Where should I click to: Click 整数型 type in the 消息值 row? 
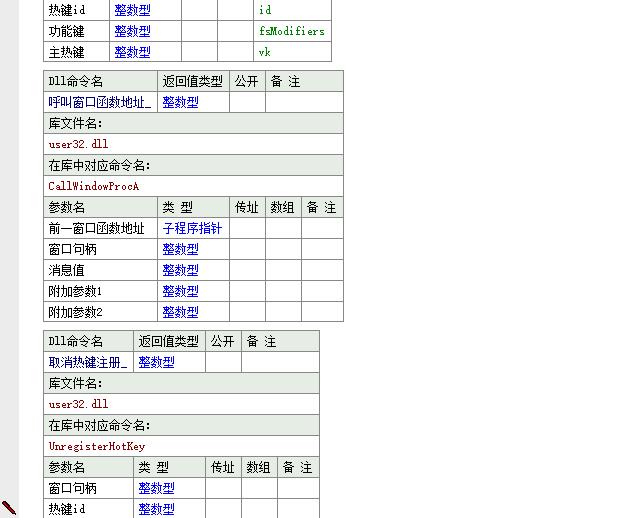180,270
